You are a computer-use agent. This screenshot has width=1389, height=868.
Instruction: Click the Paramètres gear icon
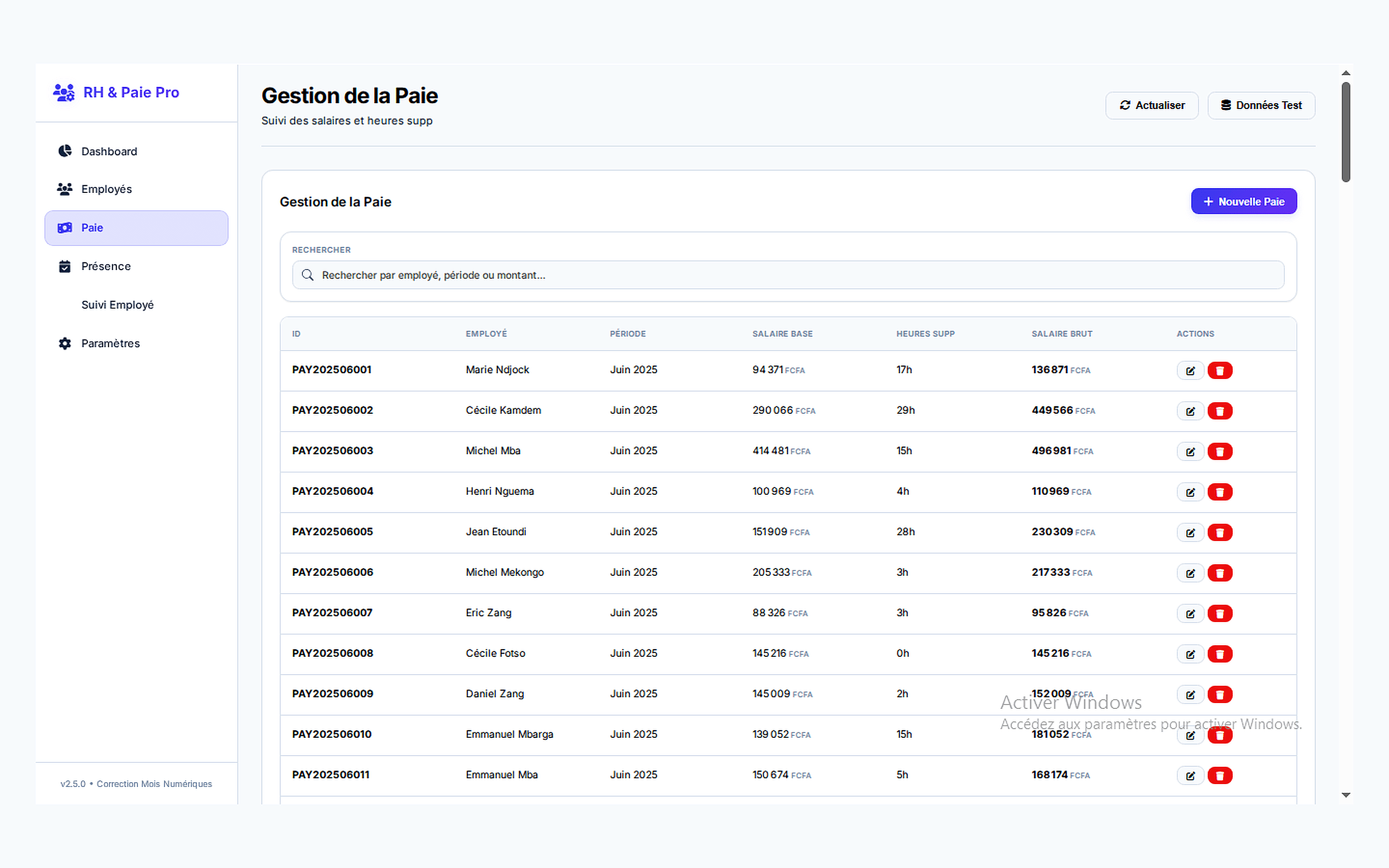[65, 343]
